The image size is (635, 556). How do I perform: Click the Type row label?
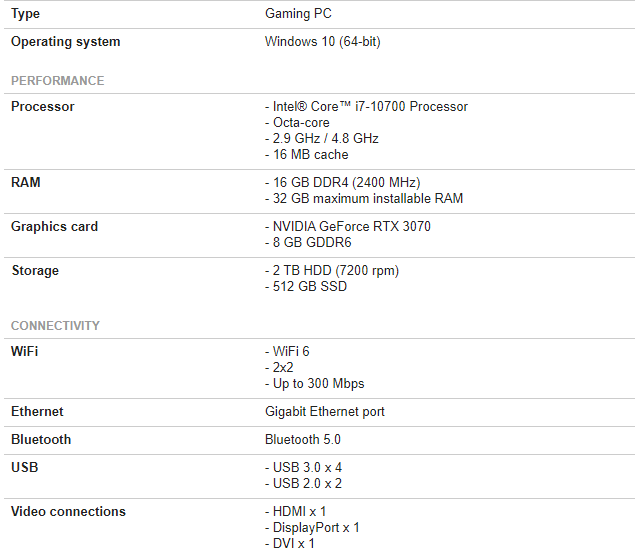tap(25, 14)
